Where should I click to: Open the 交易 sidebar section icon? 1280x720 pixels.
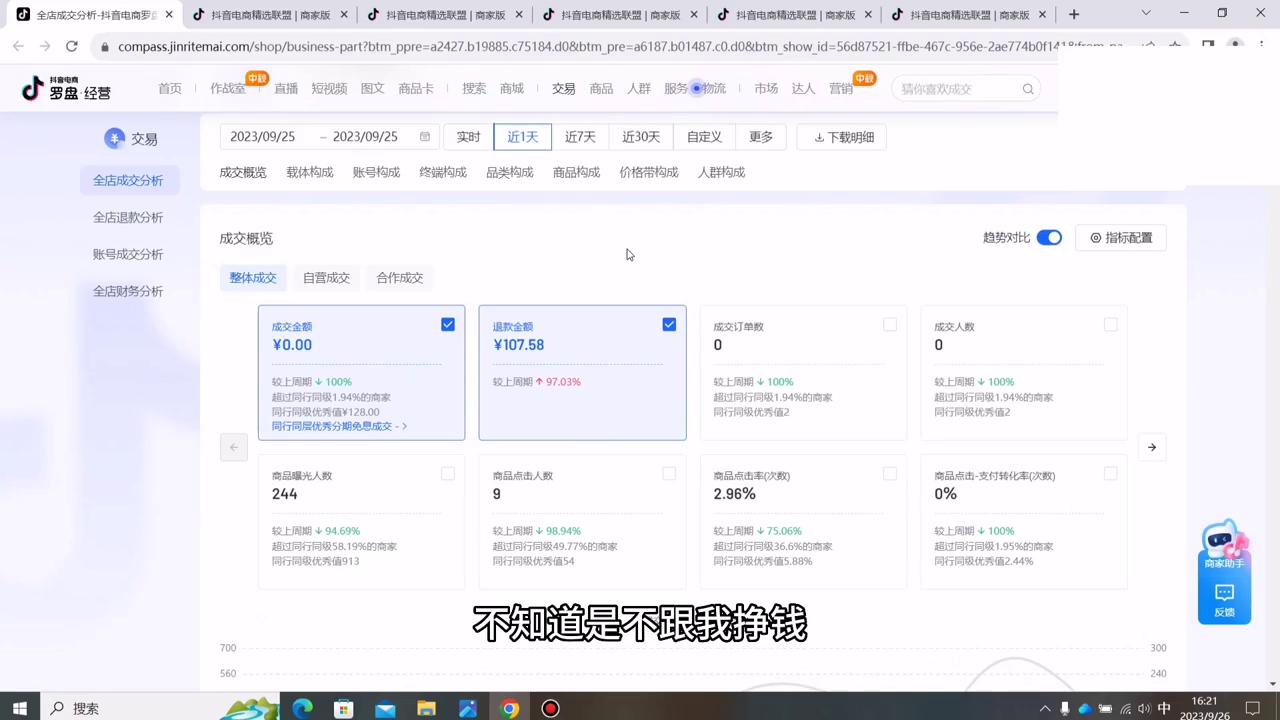coord(115,138)
